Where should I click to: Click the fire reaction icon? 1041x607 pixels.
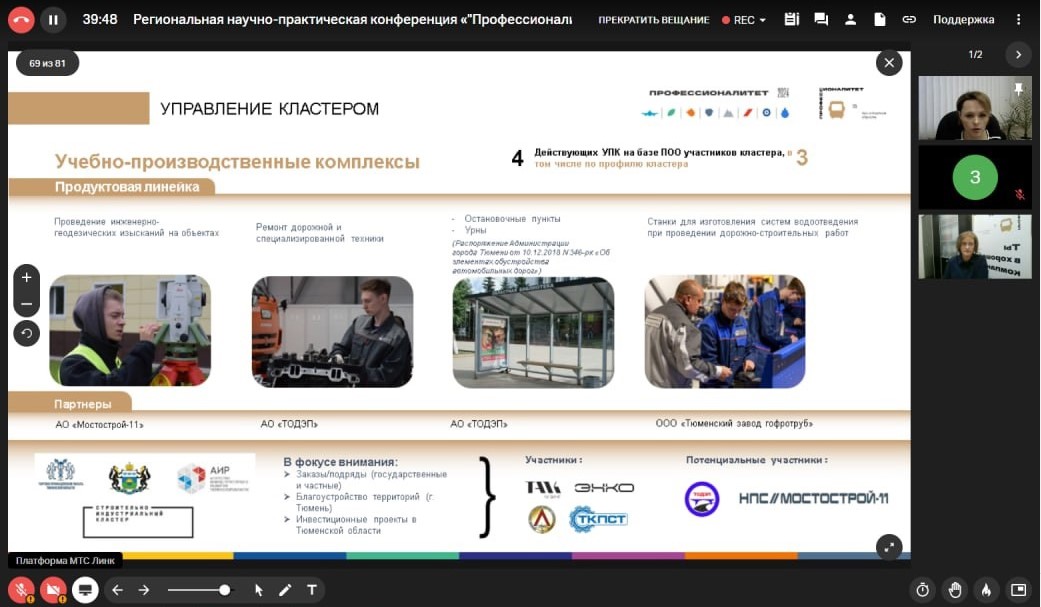pyautogui.click(x=986, y=590)
